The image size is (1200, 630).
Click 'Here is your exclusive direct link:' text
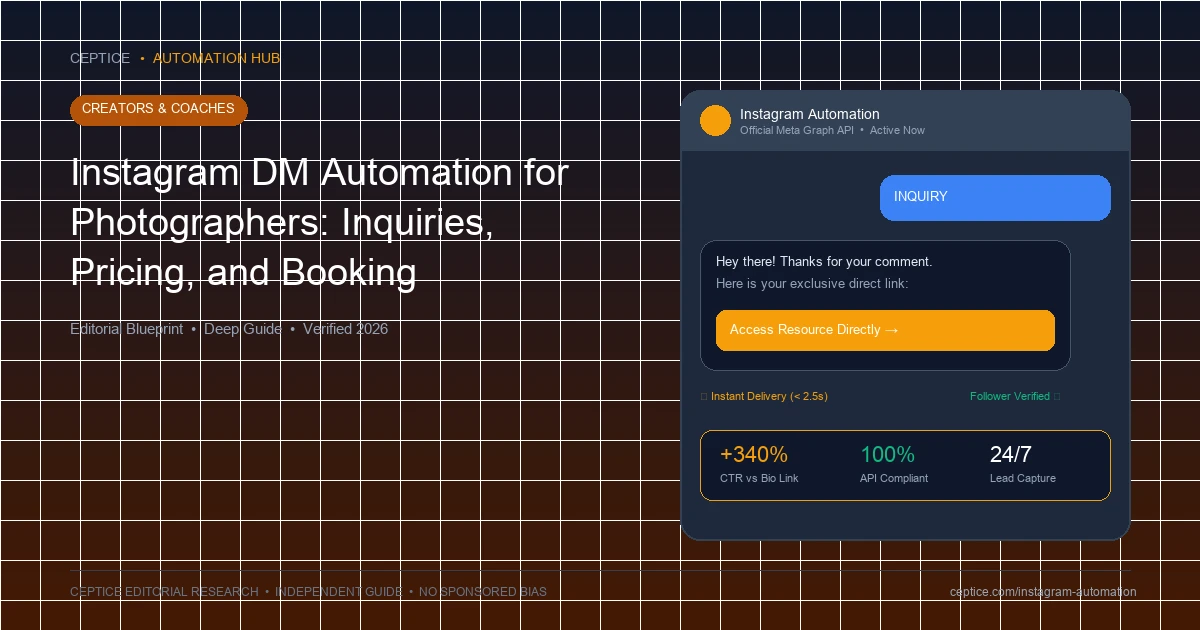(812, 284)
